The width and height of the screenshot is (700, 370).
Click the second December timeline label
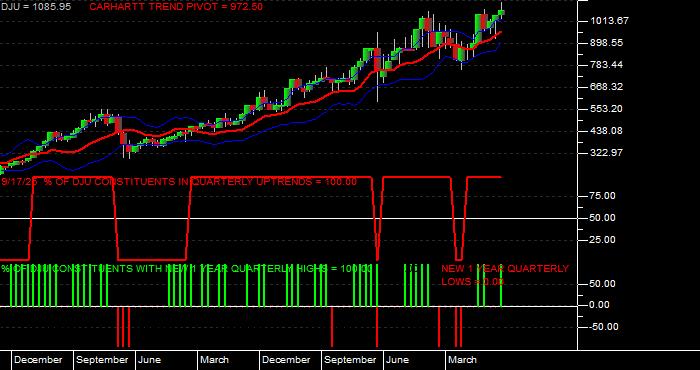coord(286,360)
